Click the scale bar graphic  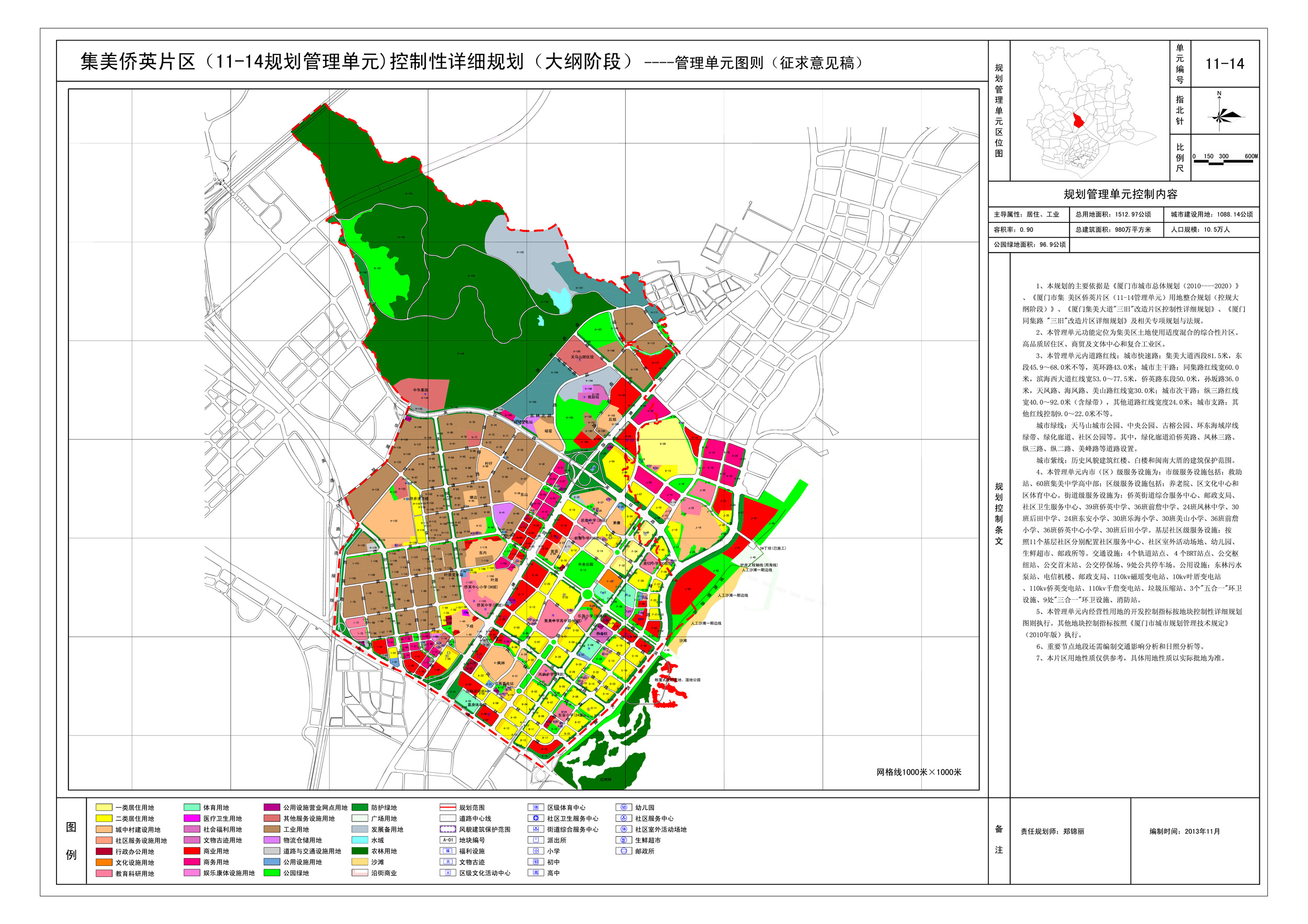tap(1224, 162)
